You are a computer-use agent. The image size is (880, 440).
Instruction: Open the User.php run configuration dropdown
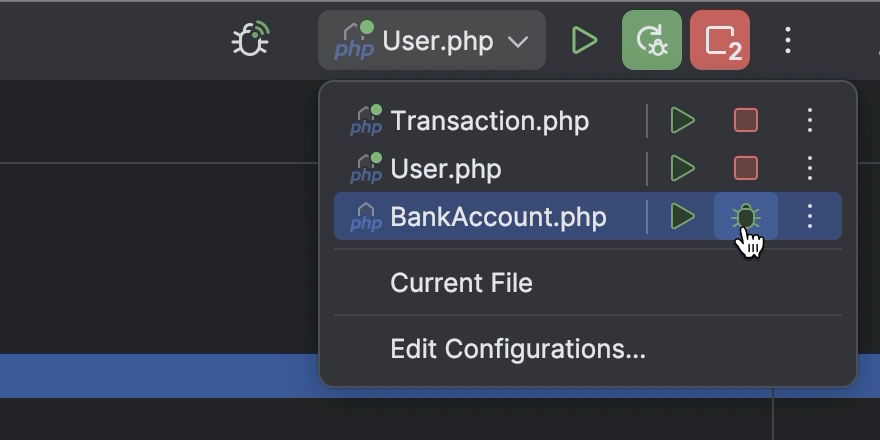[432, 41]
